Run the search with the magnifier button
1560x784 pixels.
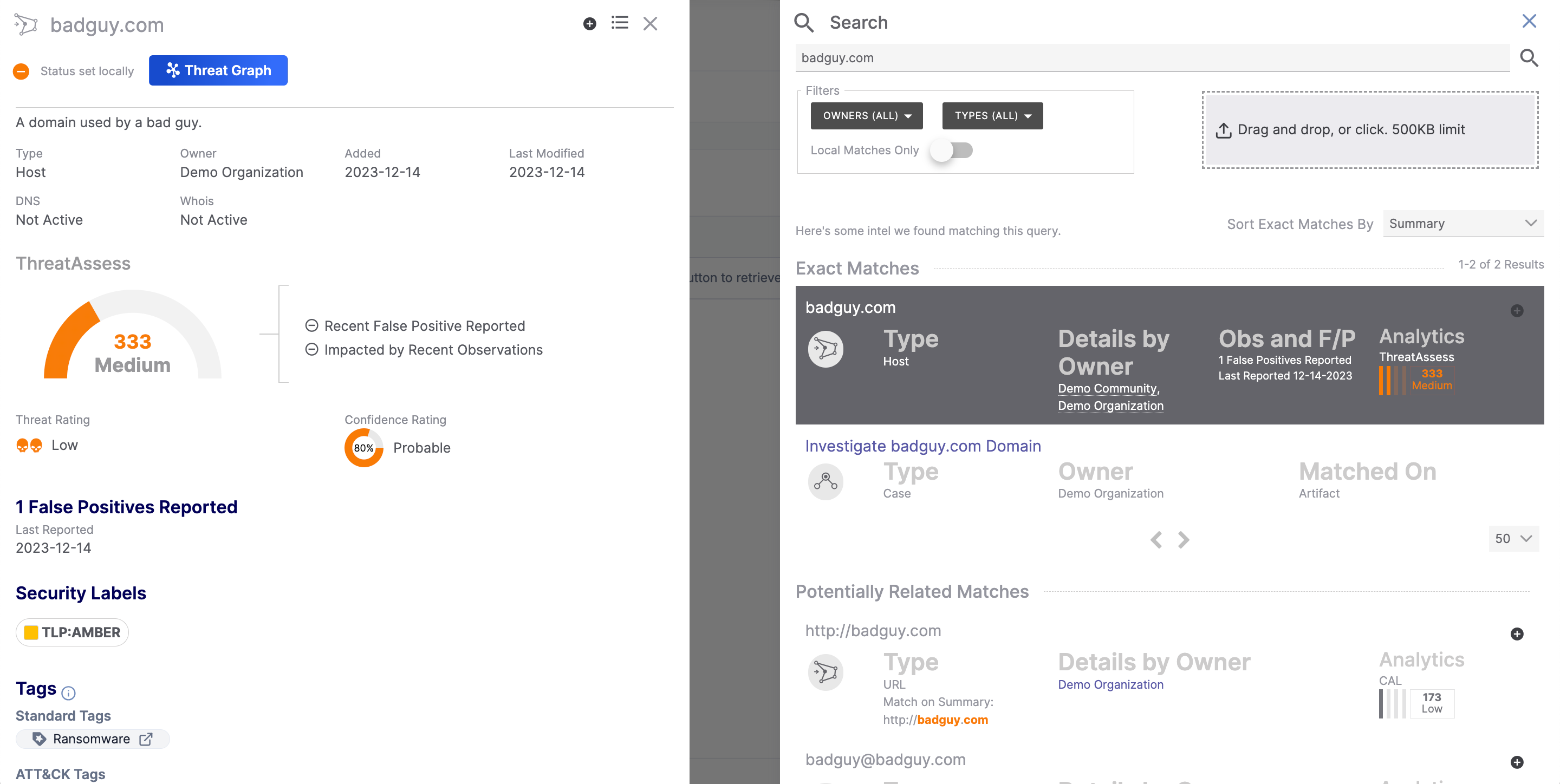tap(1529, 58)
